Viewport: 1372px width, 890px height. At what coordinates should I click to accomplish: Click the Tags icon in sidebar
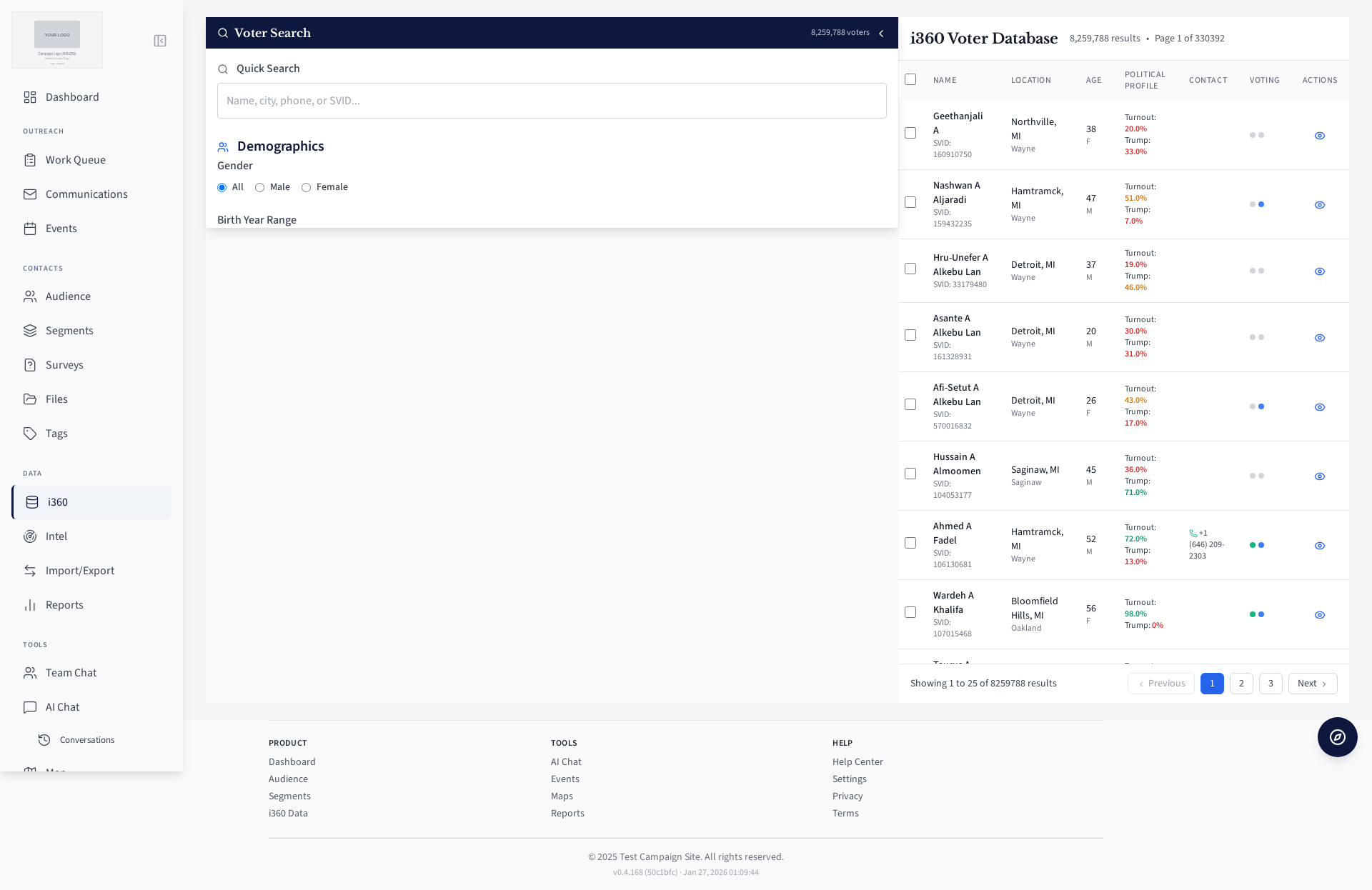pos(30,434)
